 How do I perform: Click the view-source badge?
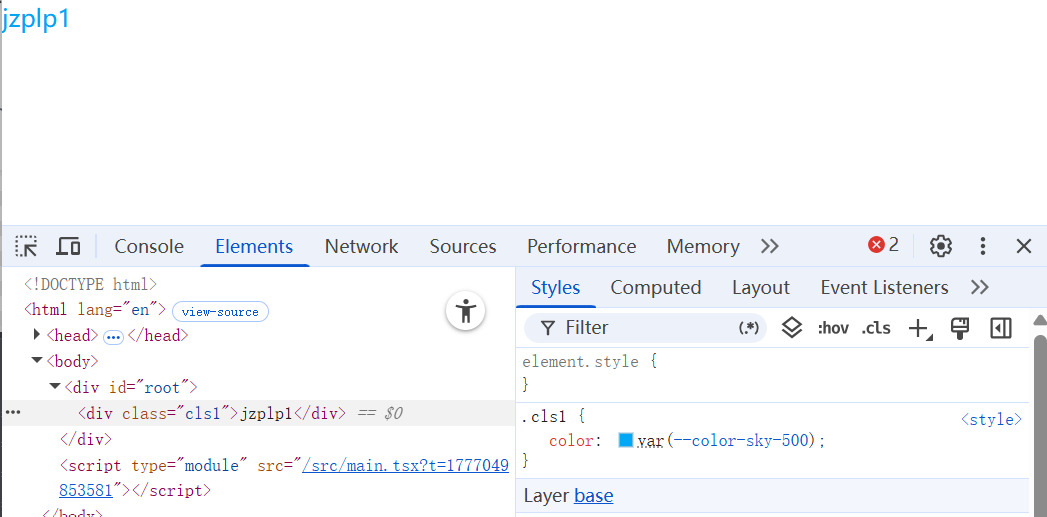(x=220, y=312)
